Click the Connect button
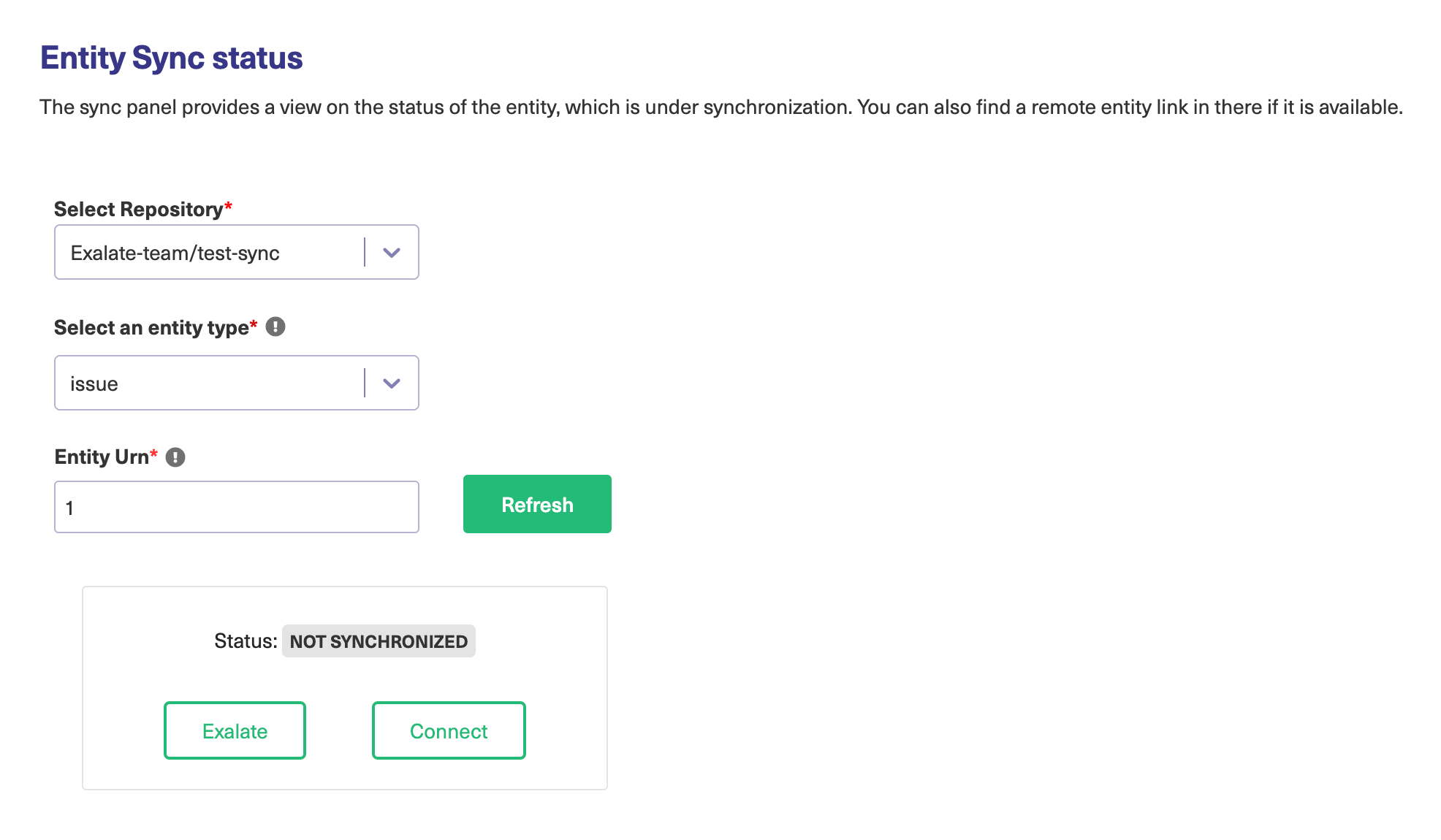This screenshot has height=840, width=1441. 449,730
